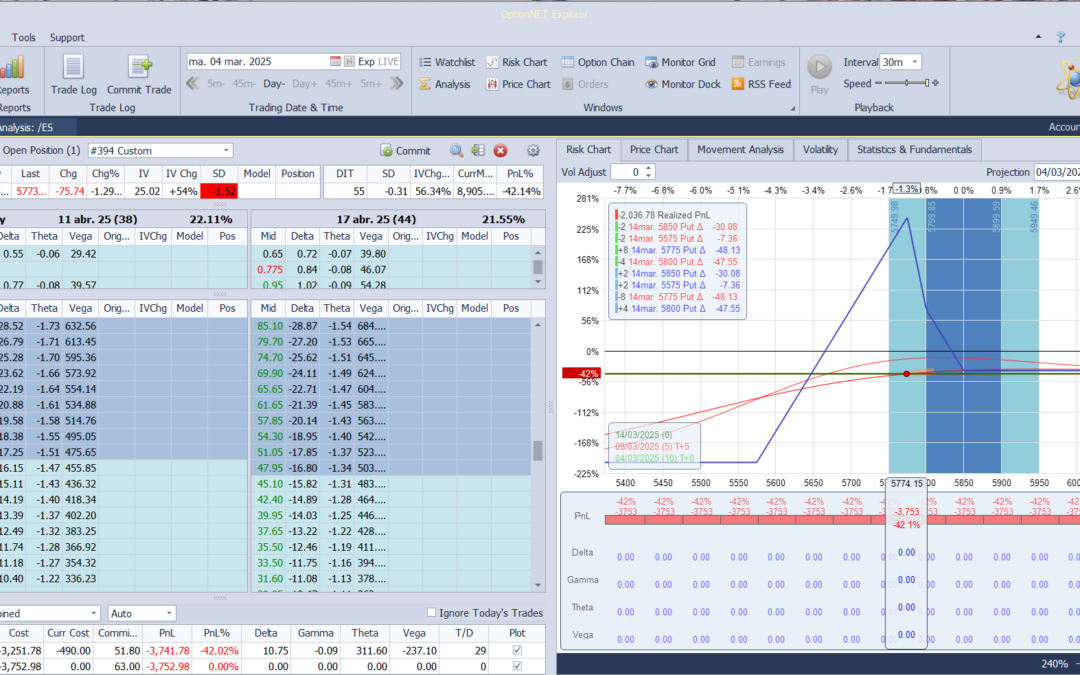
Task: Click the magnifier search icon
Action: tap(456, 151)
